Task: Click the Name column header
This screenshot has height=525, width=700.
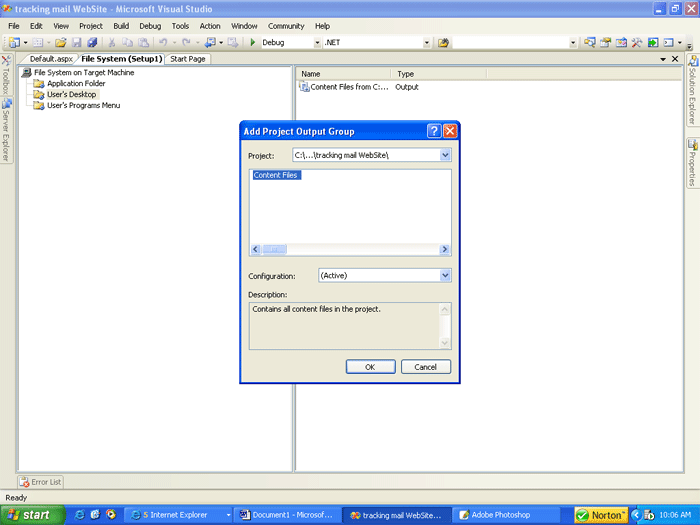Action: click(x=344, y=74)
